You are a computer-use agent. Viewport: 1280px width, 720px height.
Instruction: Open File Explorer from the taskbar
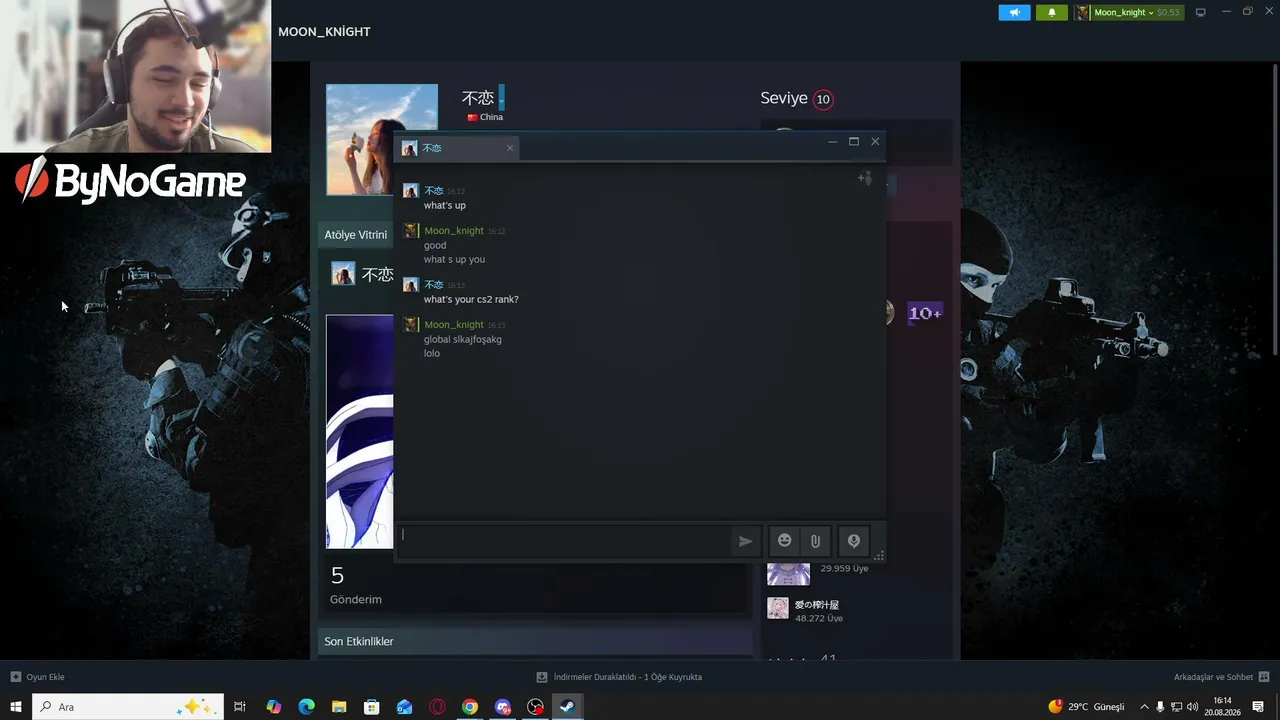(x=339, y=707)
